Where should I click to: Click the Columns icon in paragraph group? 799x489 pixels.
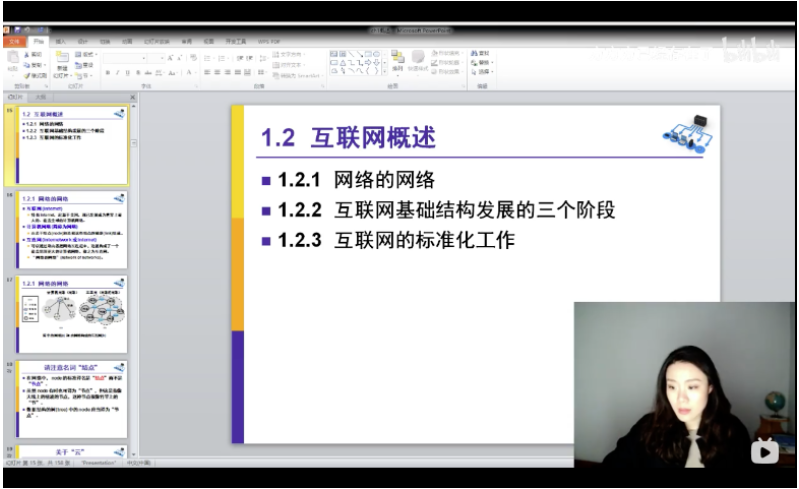tap(262, 72)
